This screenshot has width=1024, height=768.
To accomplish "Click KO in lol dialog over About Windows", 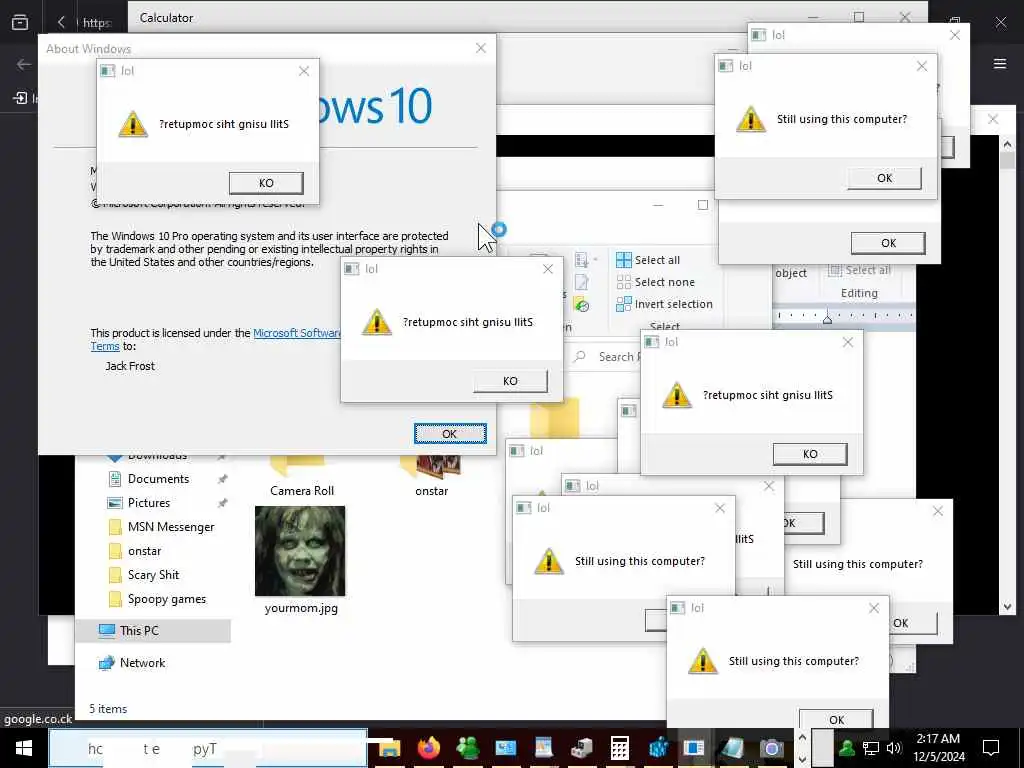I will click(266, 183).
